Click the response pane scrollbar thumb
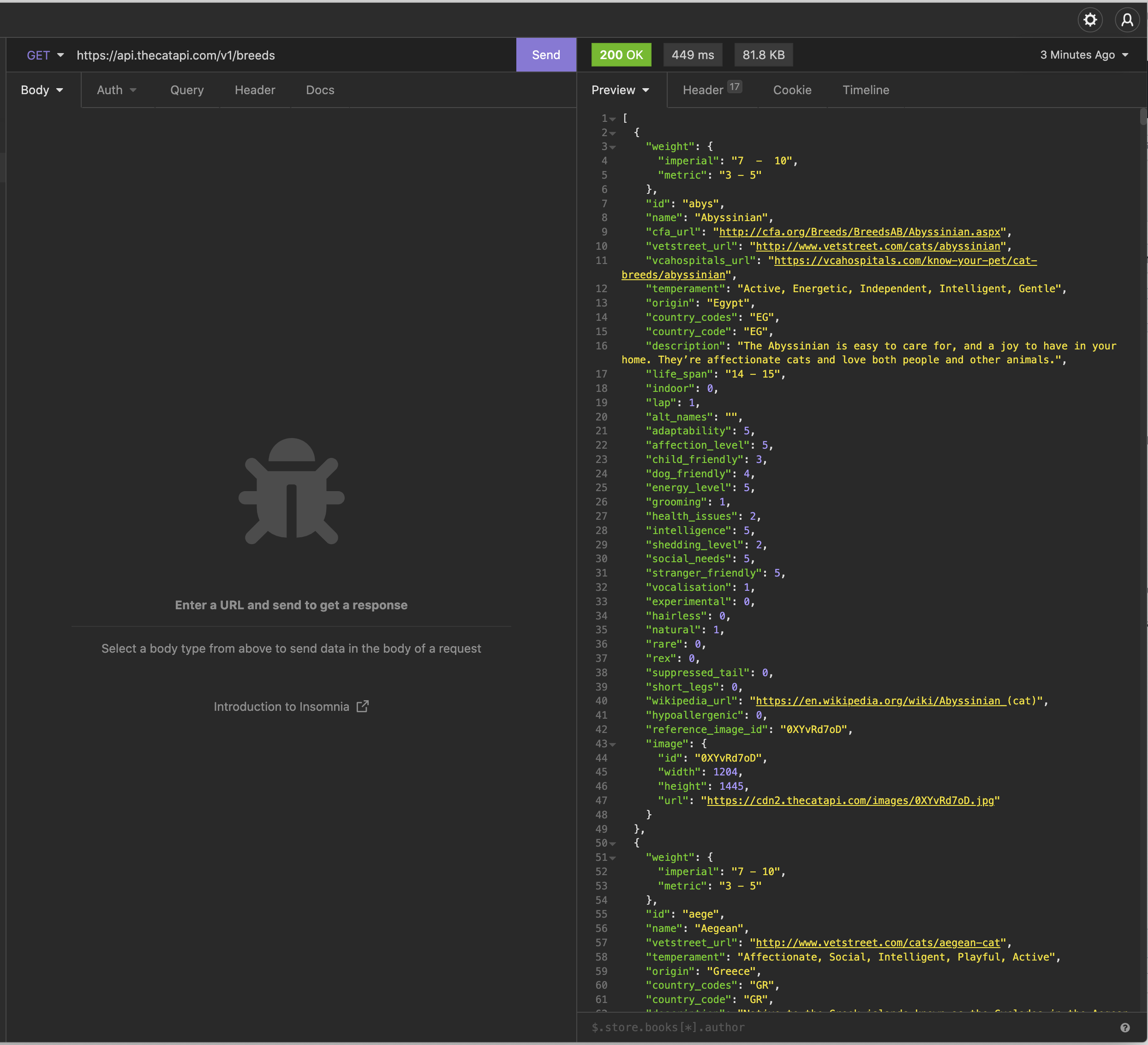Screen dimensions: 1148x1045 coord(1143,117)
